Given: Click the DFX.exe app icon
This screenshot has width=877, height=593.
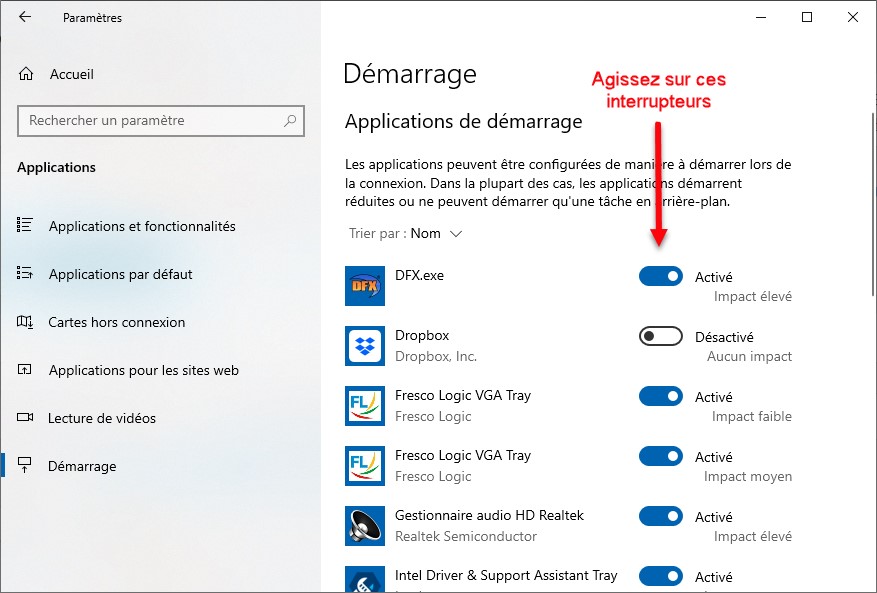Looking at the screenshot, I should coord(364,286).
